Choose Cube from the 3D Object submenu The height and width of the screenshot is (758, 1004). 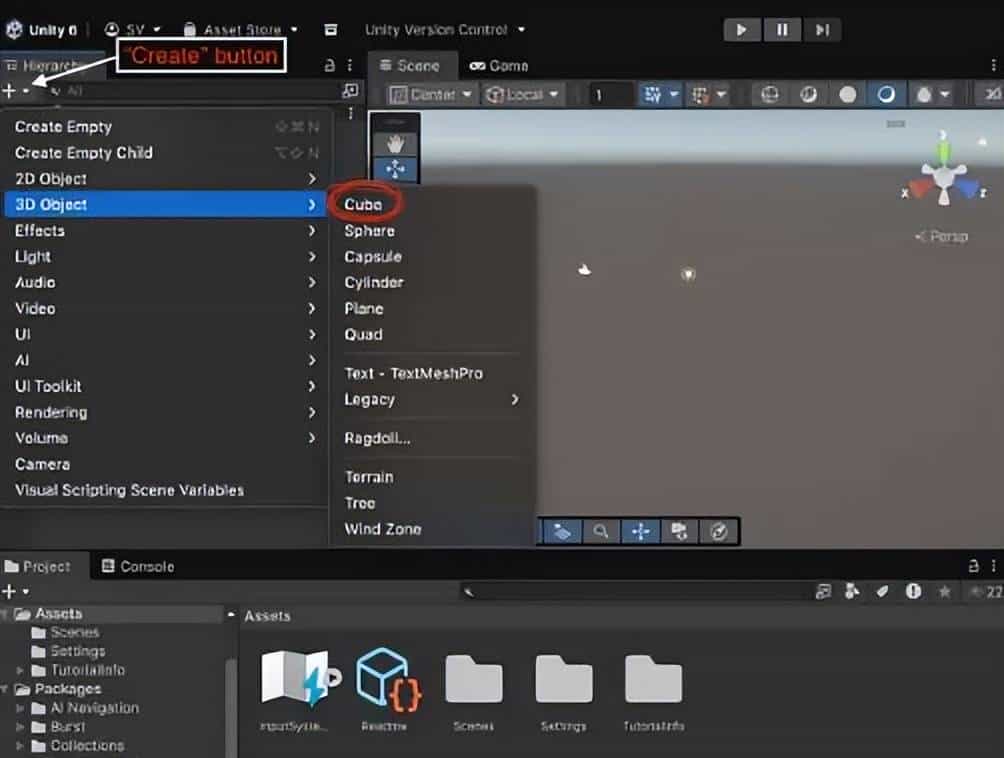coord(363,204)
